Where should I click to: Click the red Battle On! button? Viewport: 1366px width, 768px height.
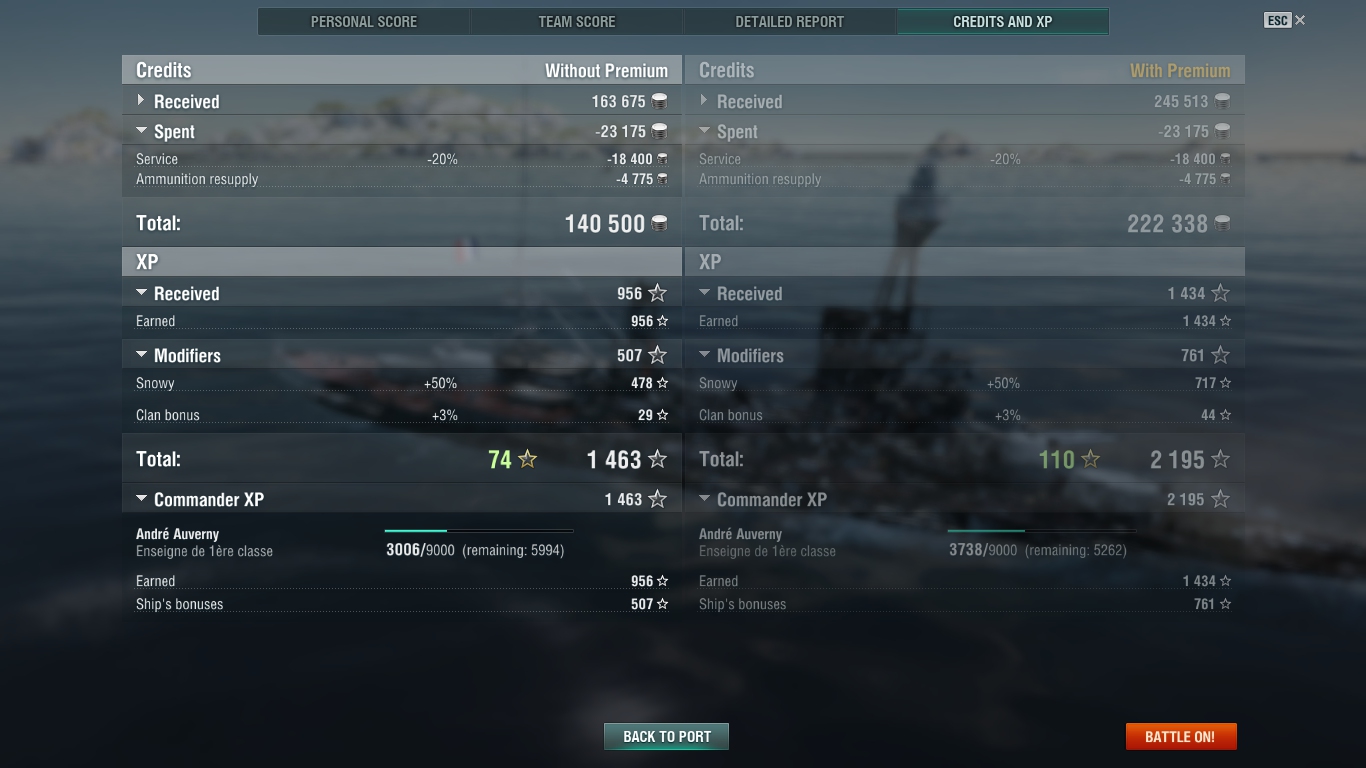tap(1180, 737)
